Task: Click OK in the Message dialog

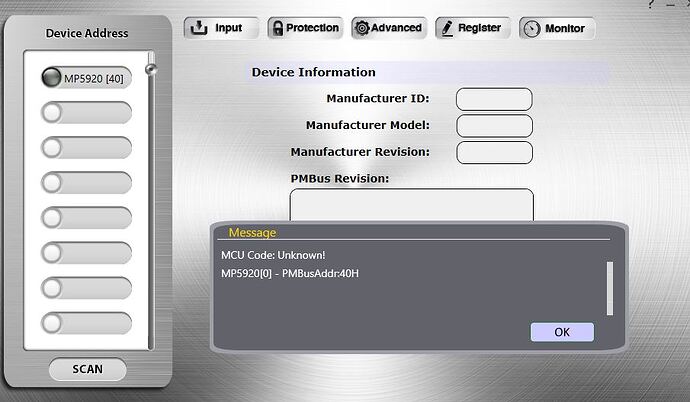Action: tap(562, 332)
